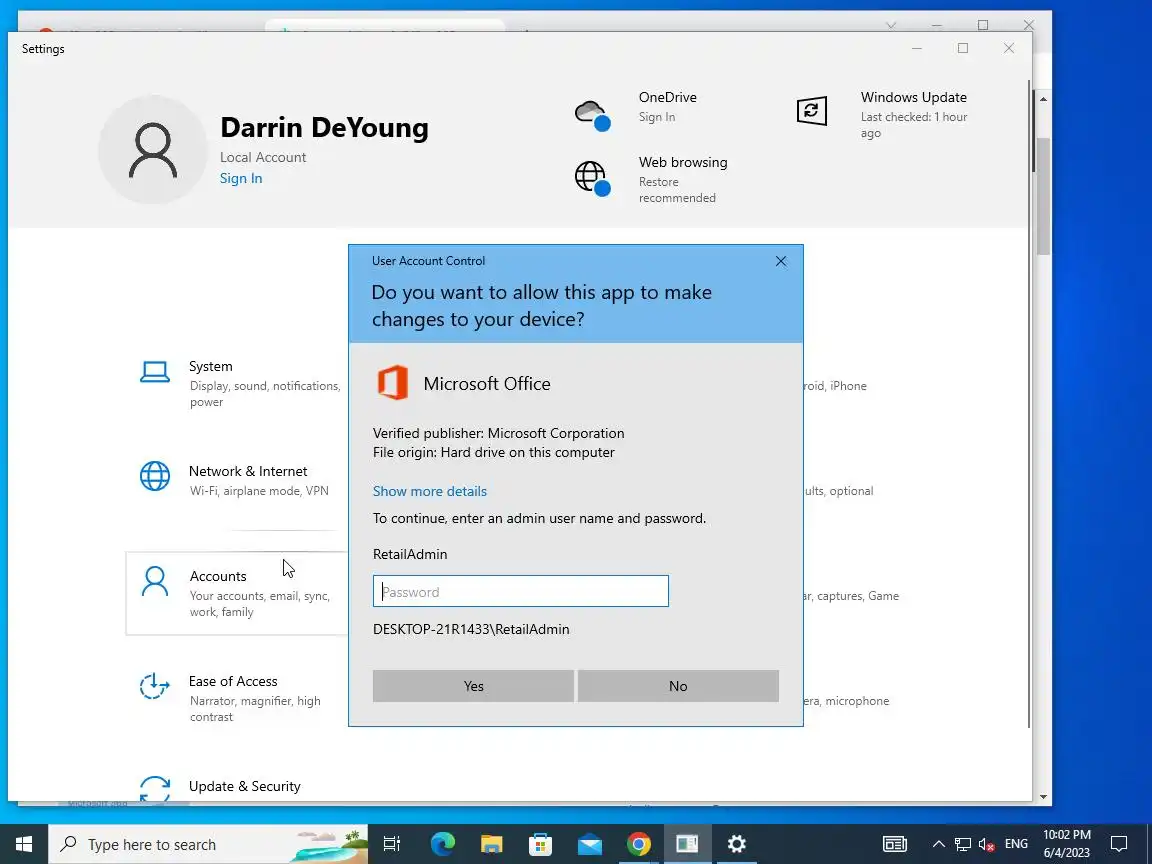Screen dimensions: 1152x864
Task: Open Accounts person icon
Action: [x=155, y=581]
